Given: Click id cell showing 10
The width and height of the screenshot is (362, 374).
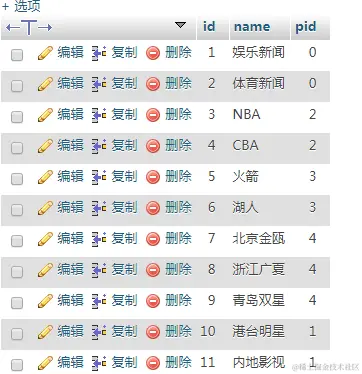Looking at the screenshot, I should tap(208, 331).
